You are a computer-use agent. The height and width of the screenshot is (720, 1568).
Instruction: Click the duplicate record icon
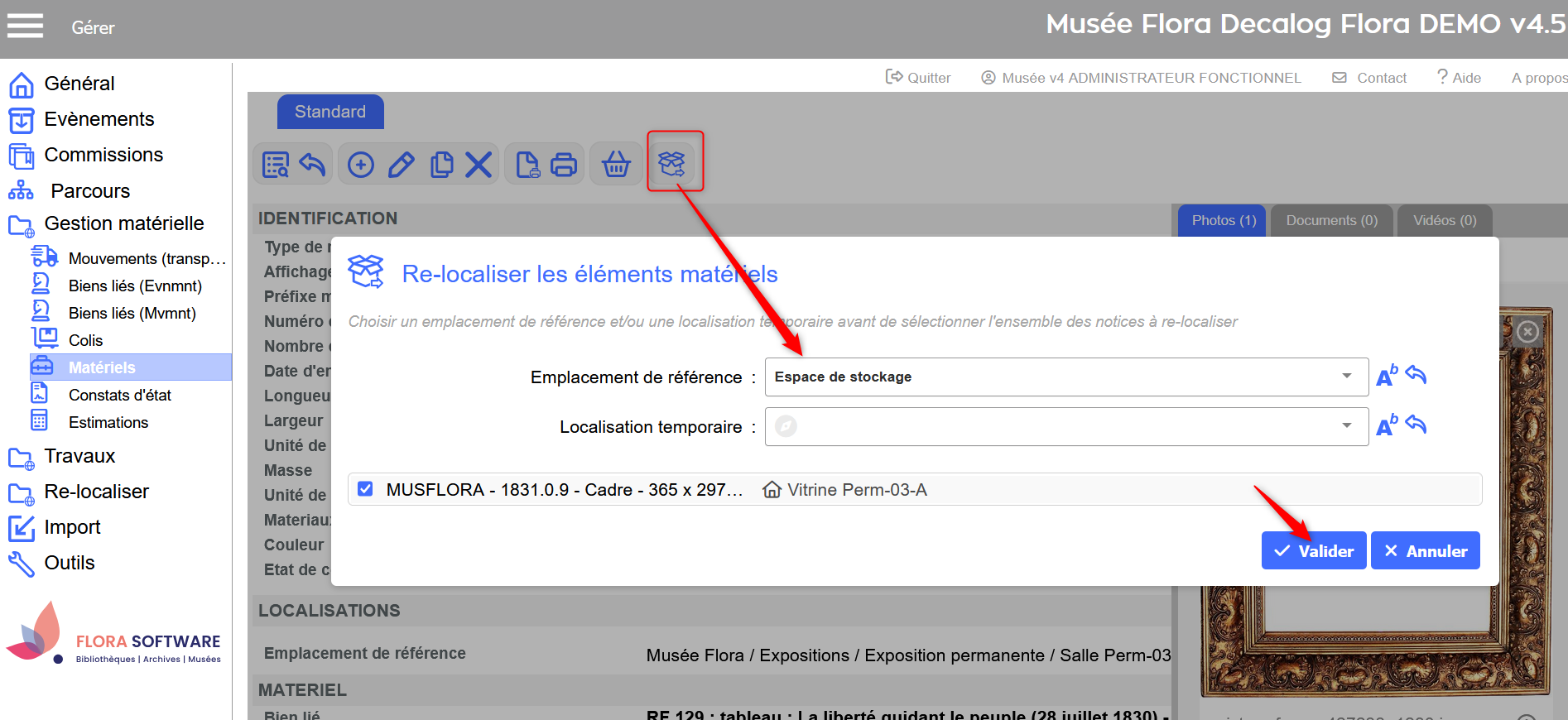point(441,165)
